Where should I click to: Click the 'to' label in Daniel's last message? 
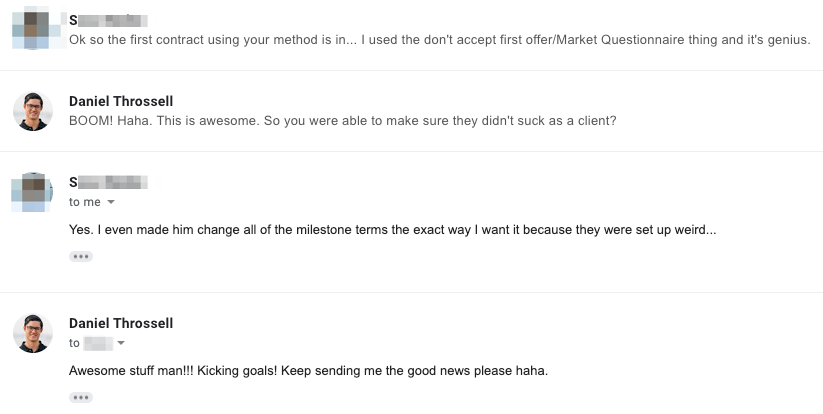coord(74,343)
